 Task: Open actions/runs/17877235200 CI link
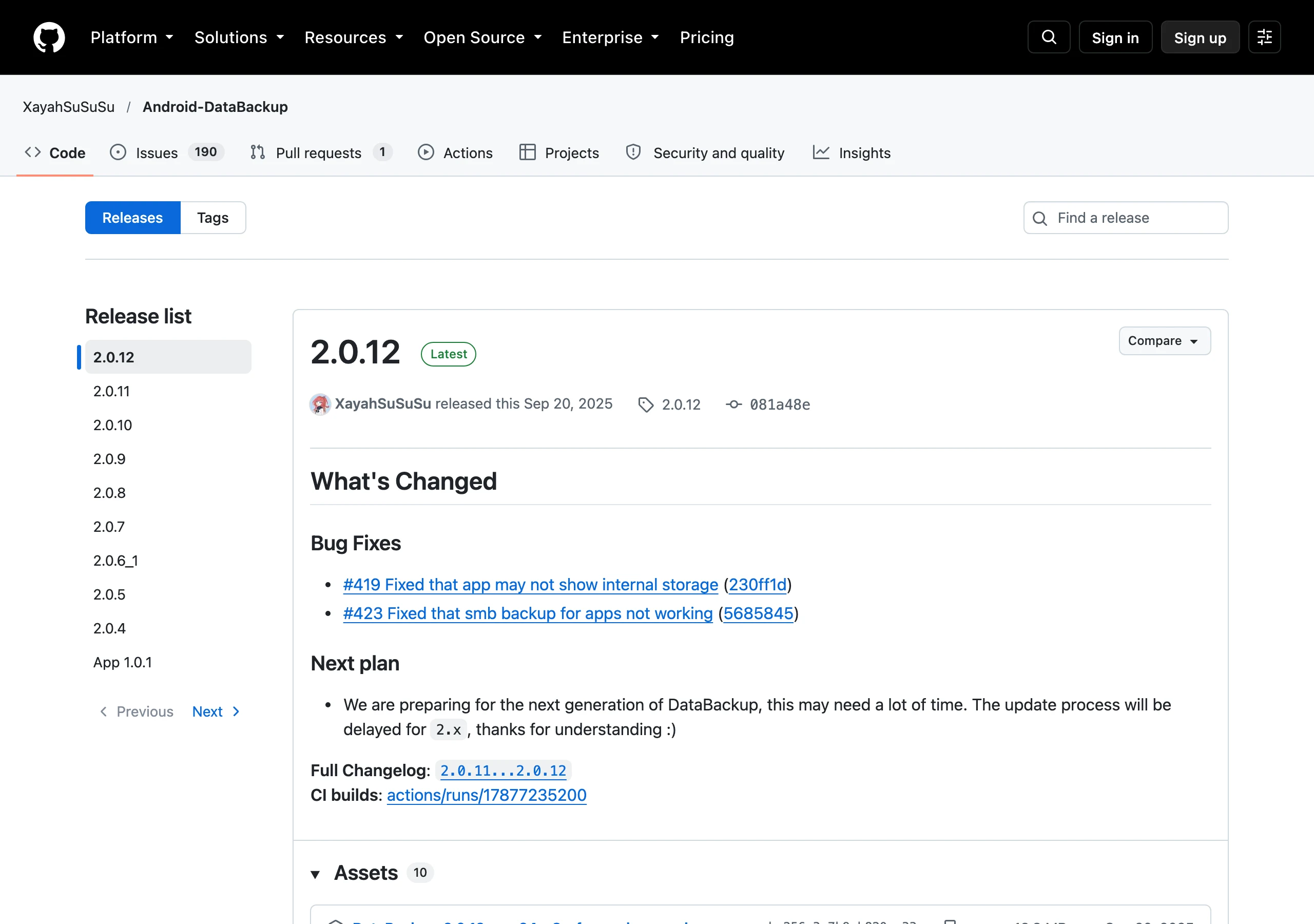pos(487,795)
